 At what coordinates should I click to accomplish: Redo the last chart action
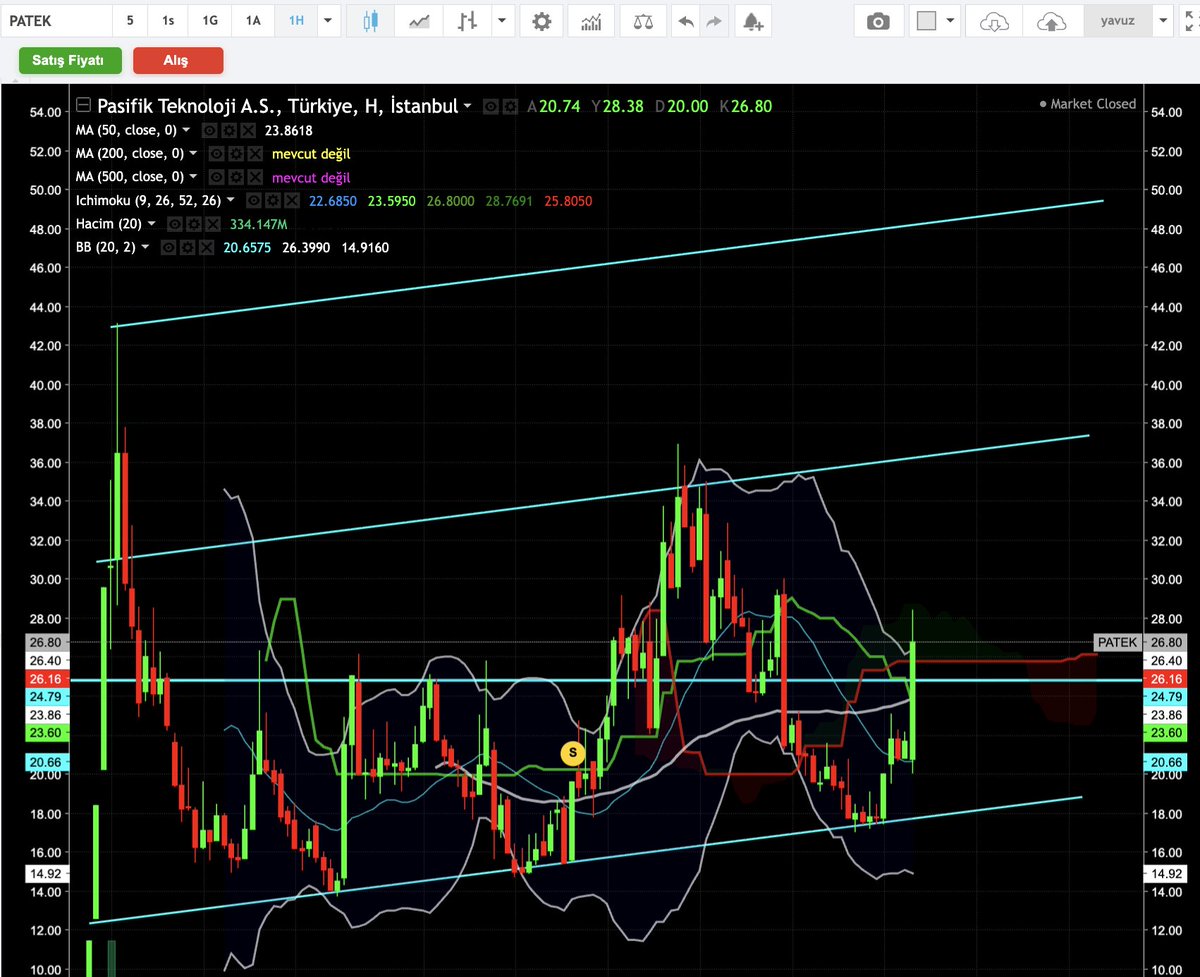click(714, 21)
